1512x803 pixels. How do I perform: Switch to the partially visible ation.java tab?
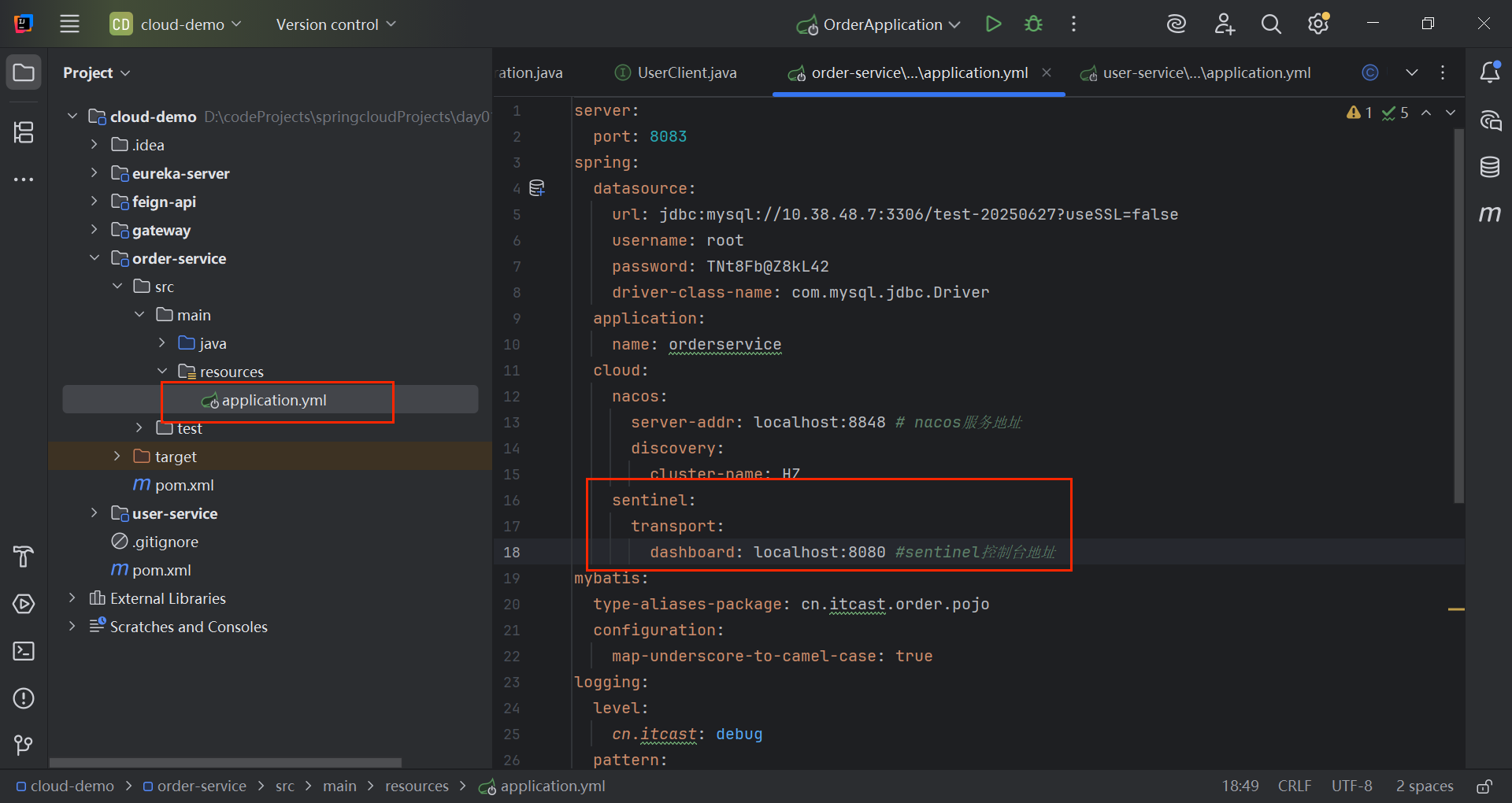click(530, 72)
